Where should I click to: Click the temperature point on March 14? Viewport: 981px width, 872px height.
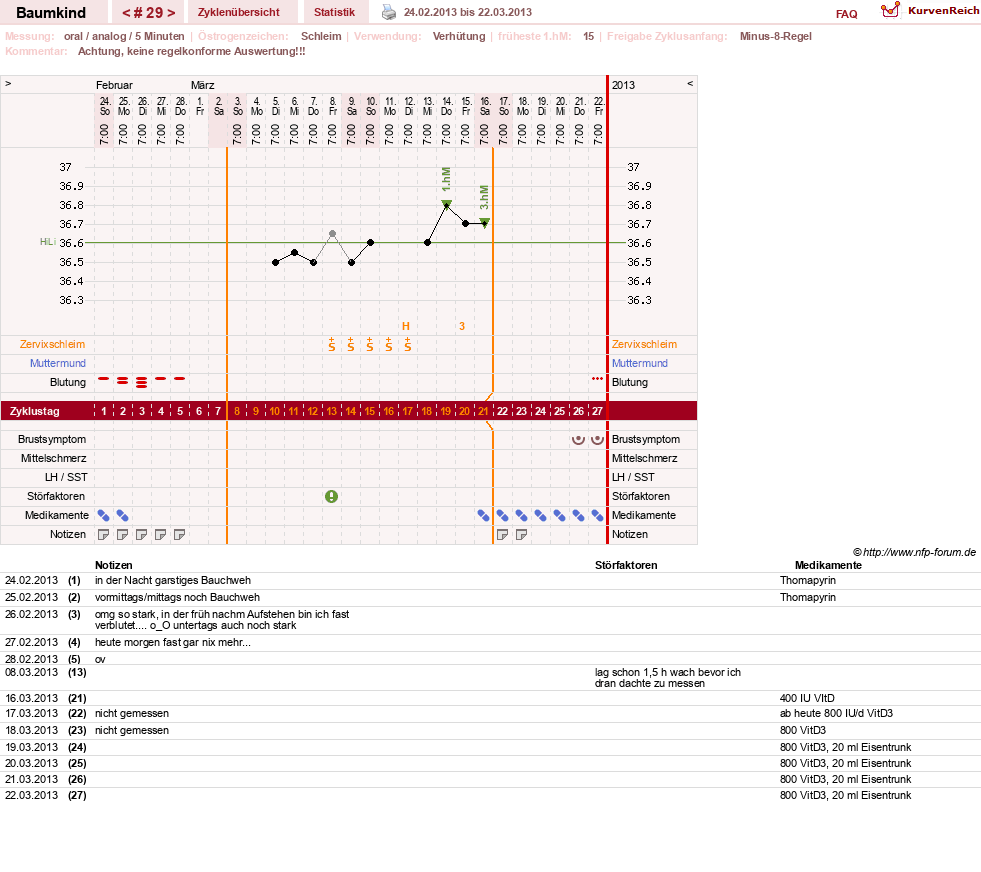point(447,205)
